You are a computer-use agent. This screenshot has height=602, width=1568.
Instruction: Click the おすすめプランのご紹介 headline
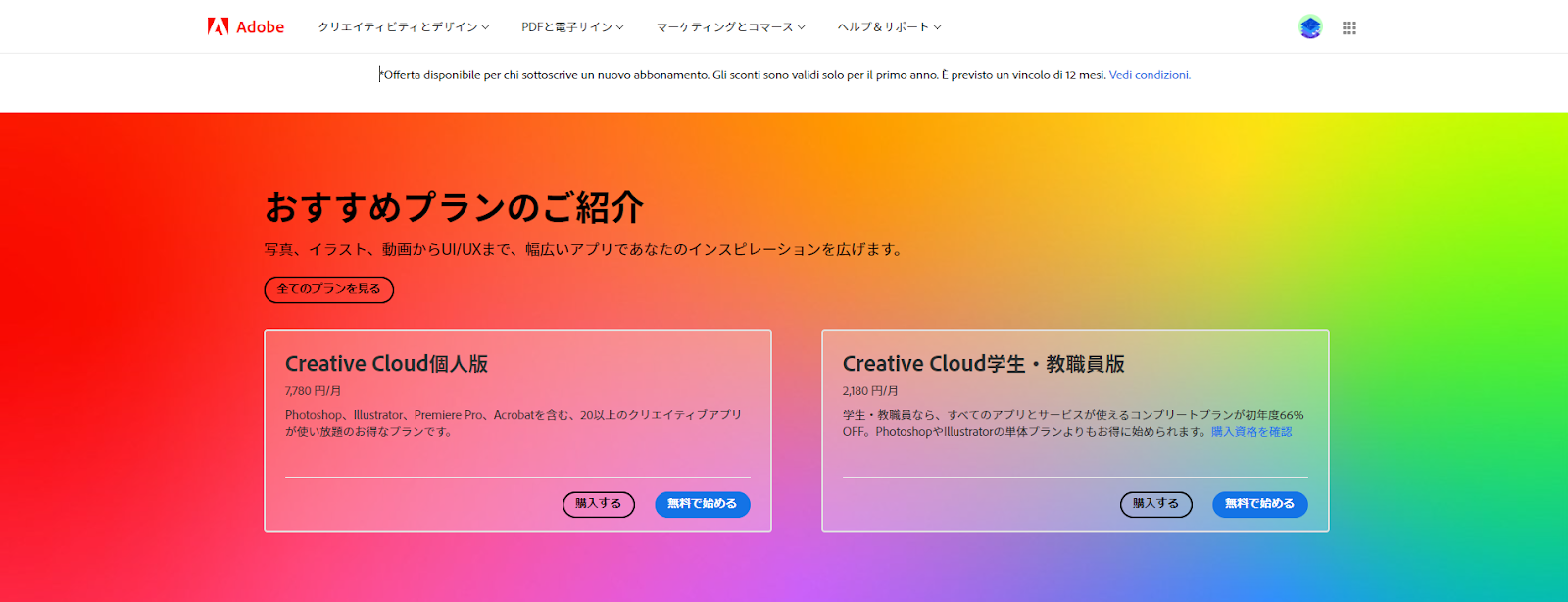(x=454, y=207)
